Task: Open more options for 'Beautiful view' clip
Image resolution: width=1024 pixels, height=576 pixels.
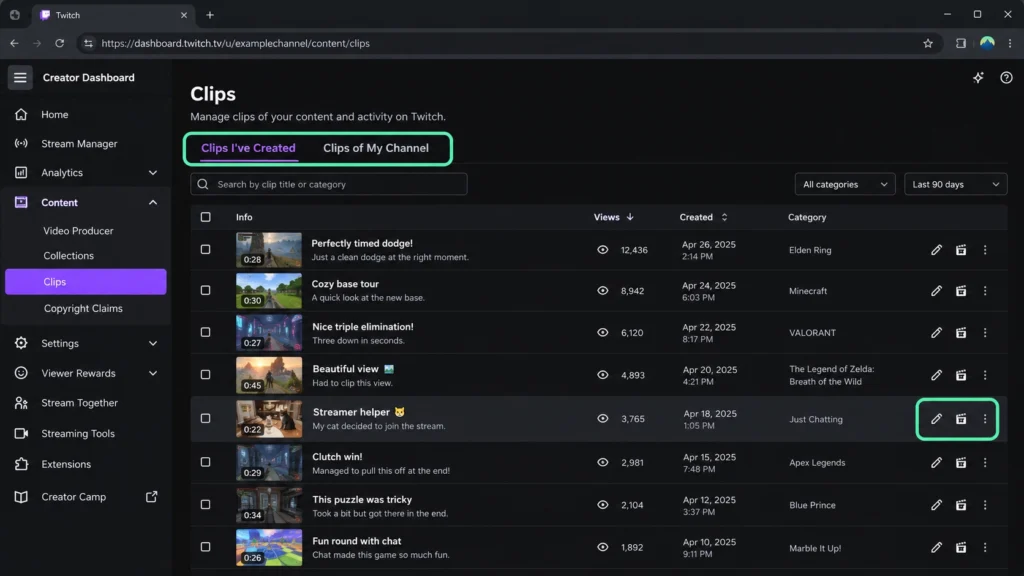Action: (985, 375)
